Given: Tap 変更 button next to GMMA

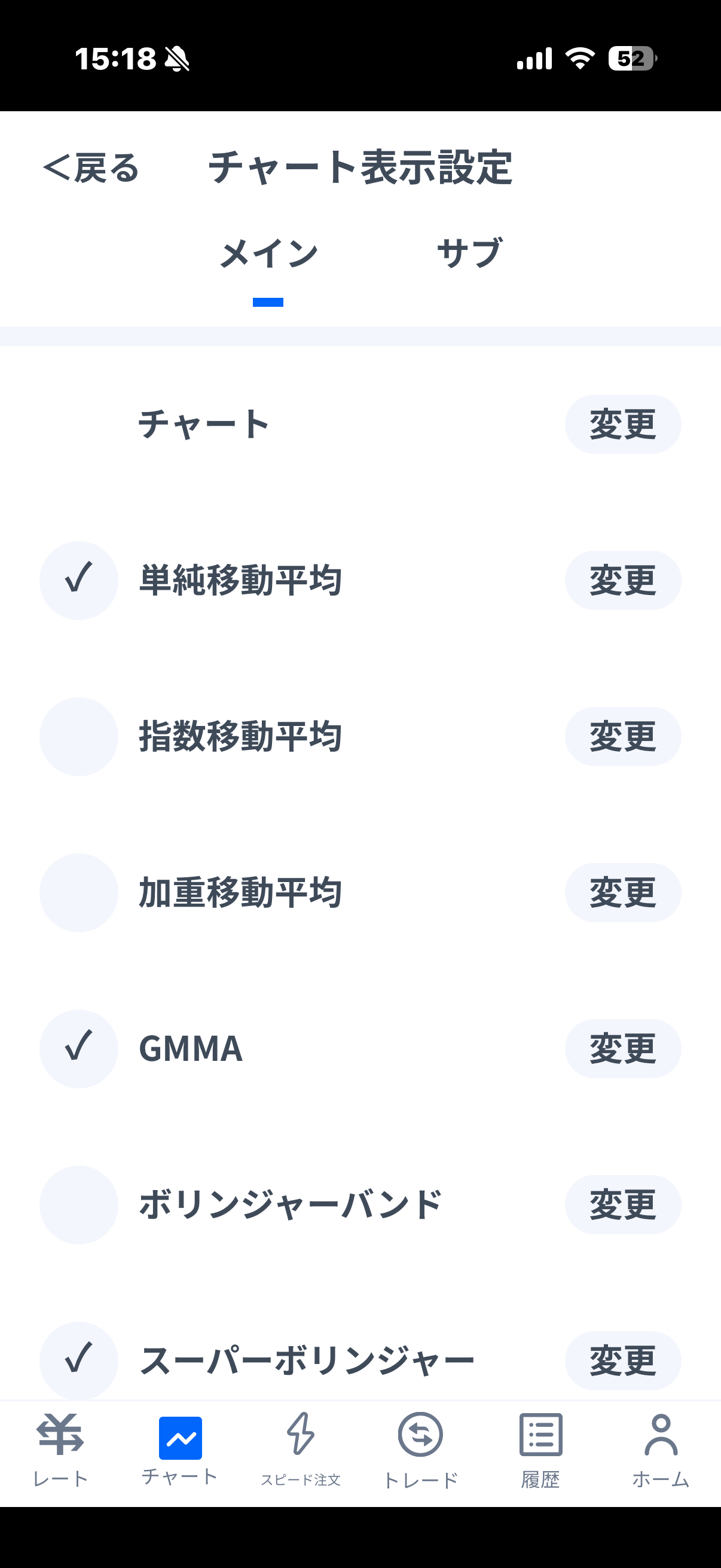Looking at the screenshot, I should (622, 1049).
